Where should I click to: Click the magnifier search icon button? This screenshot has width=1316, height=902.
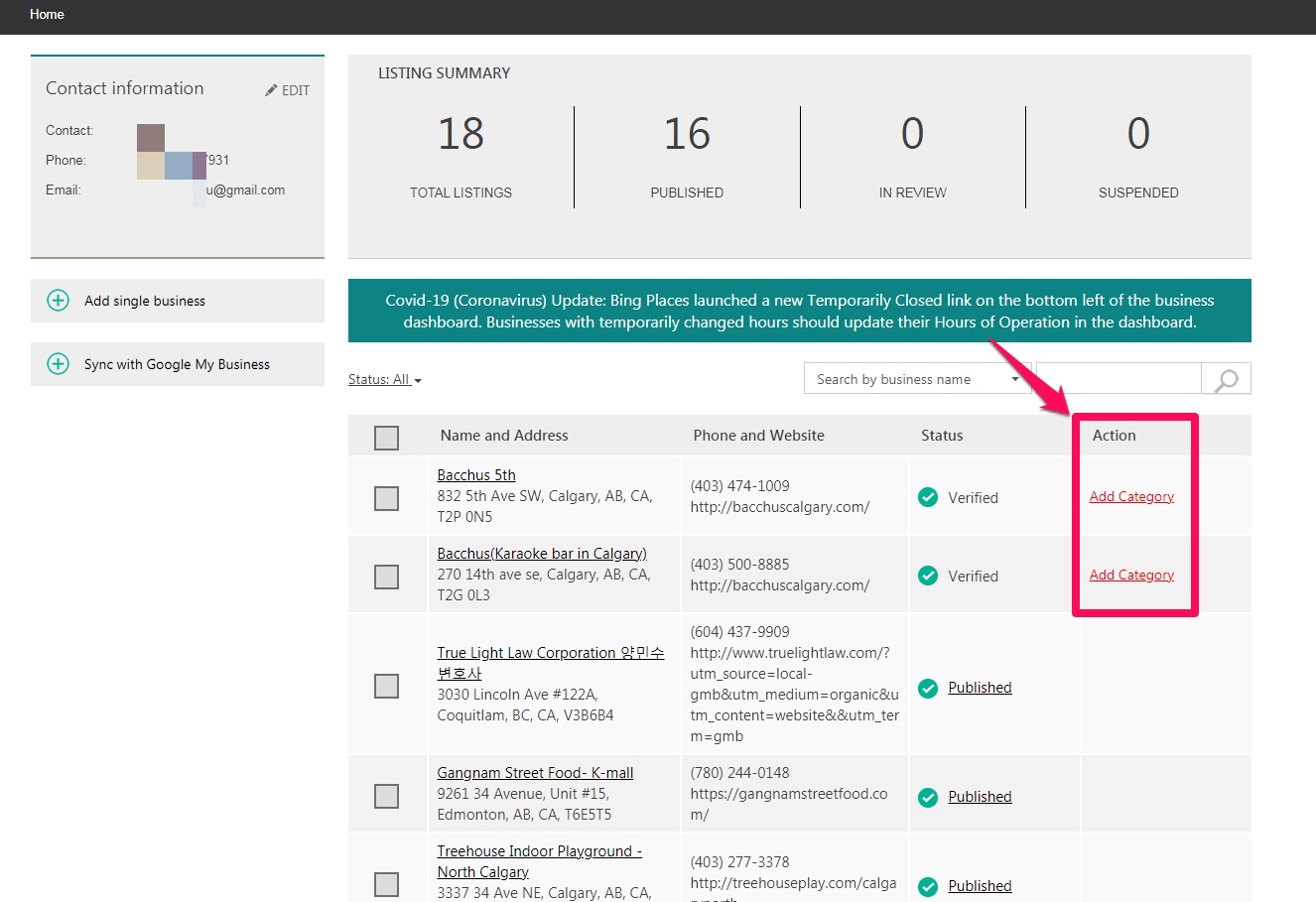tap(1227, 379)
